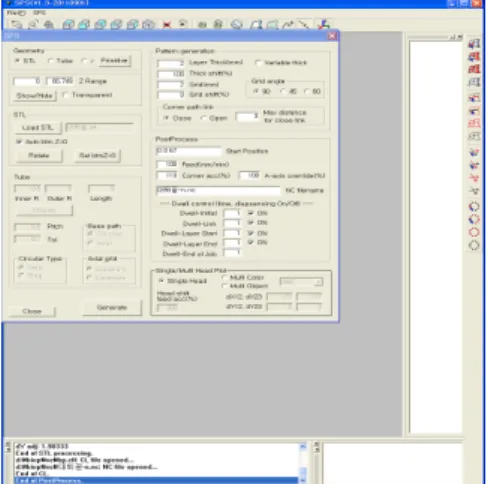Select the Single Head radio button
This screenshot has height=484, width=488.
[162, 281]
